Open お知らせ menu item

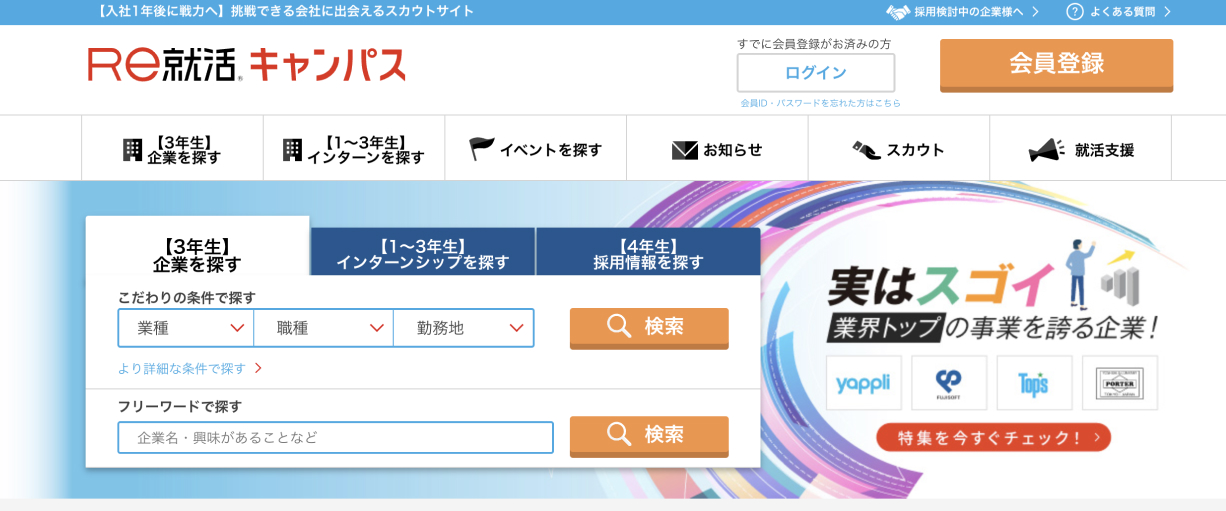tap(717, 149)
